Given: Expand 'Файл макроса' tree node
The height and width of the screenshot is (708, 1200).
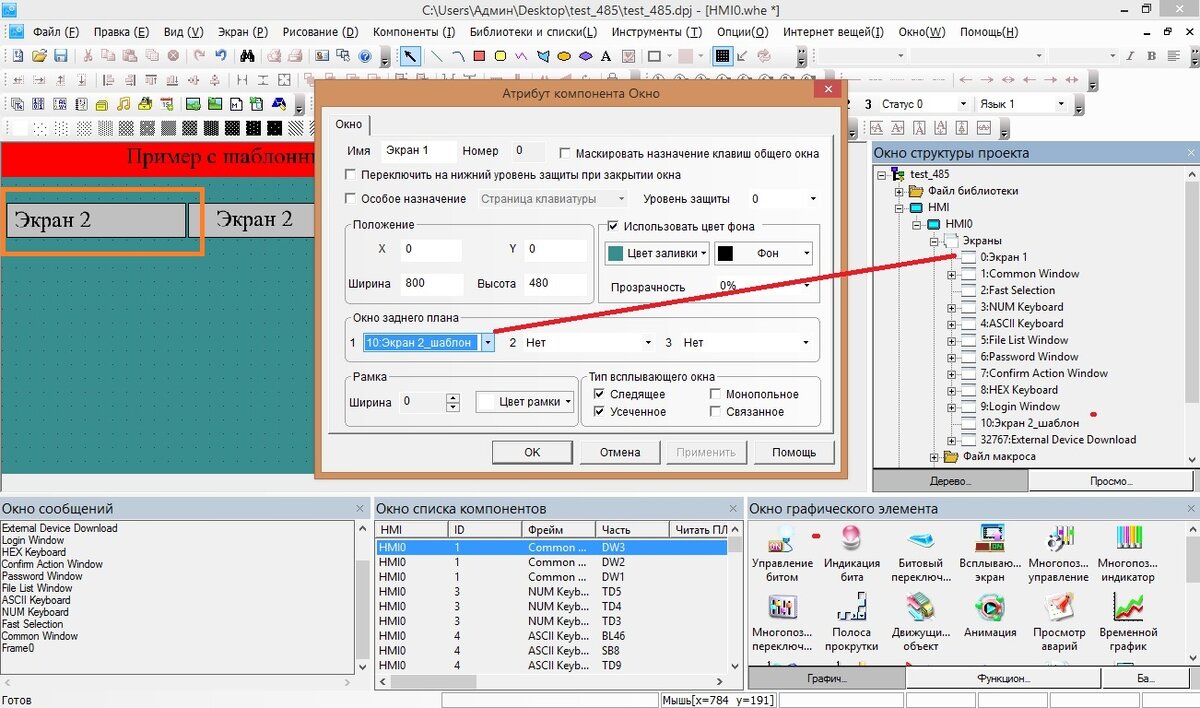Looking at the screenshot, I should [935, 457].
